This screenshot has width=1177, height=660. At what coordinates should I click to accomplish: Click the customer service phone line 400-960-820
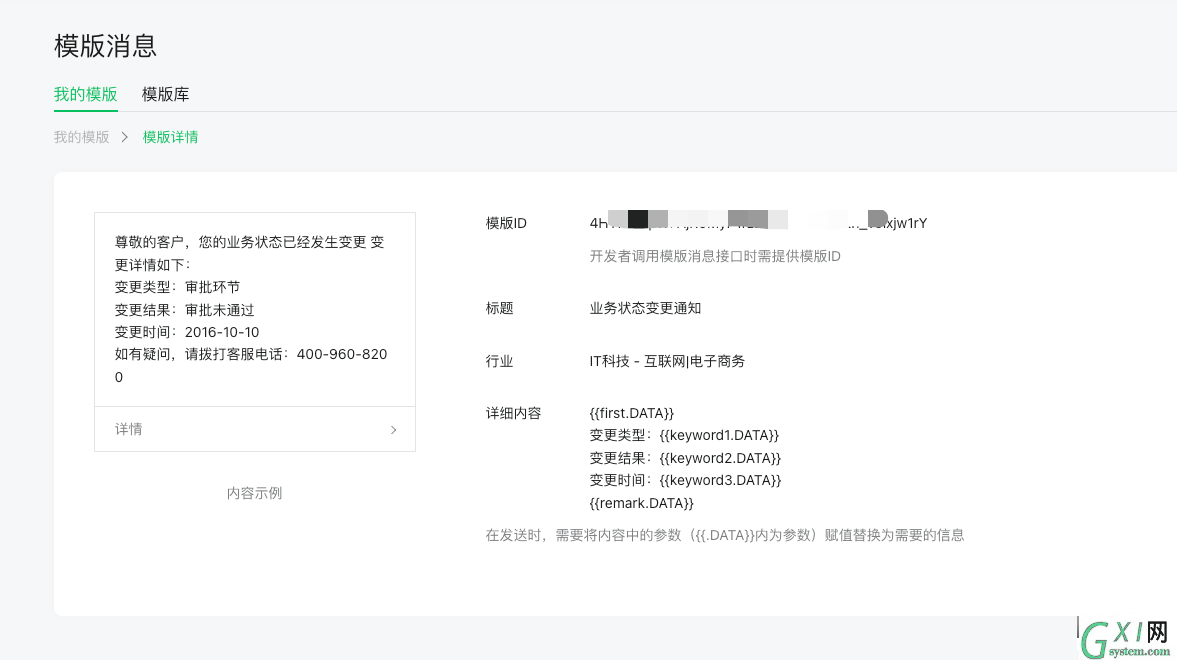pos(251,366)
